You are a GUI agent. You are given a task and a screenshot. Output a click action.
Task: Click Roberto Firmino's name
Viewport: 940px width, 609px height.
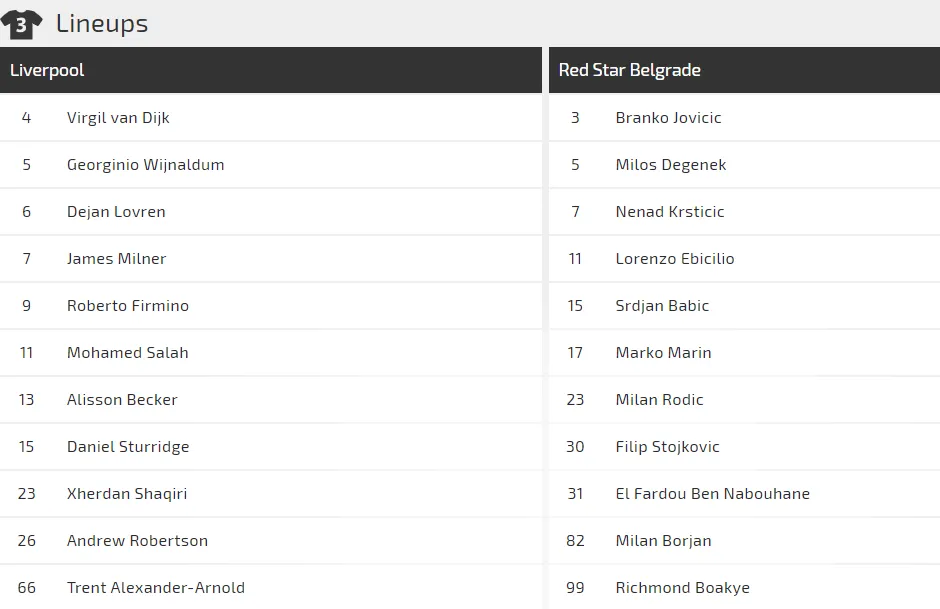(x=127, y=306)
